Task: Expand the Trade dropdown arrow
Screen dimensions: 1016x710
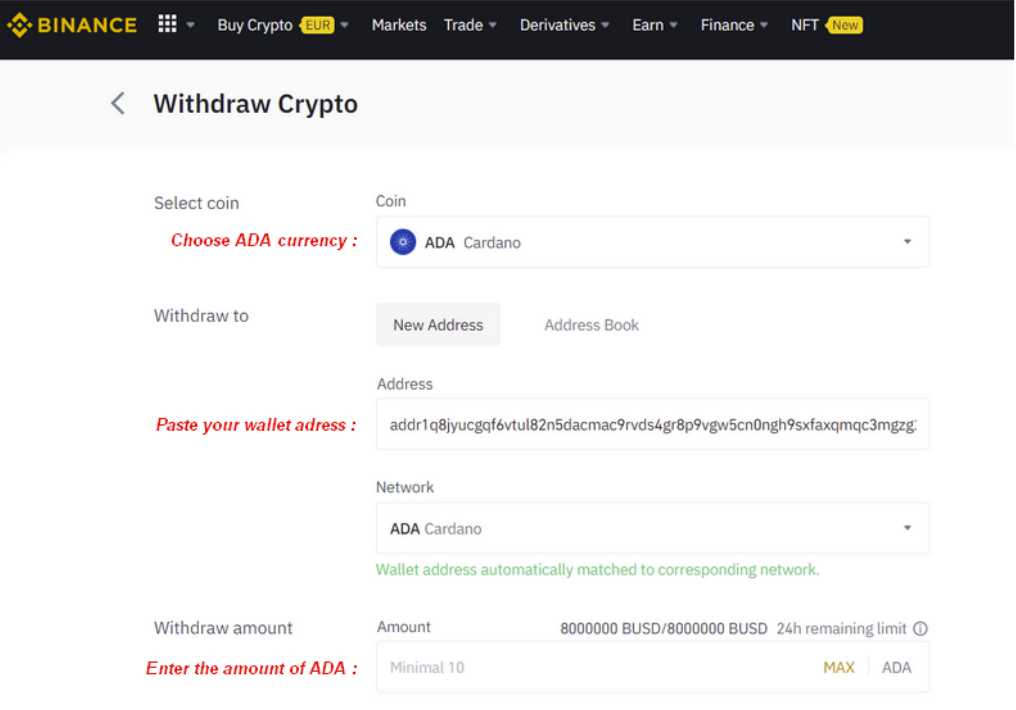Action: pyautogui.click(x=492, y=25)
